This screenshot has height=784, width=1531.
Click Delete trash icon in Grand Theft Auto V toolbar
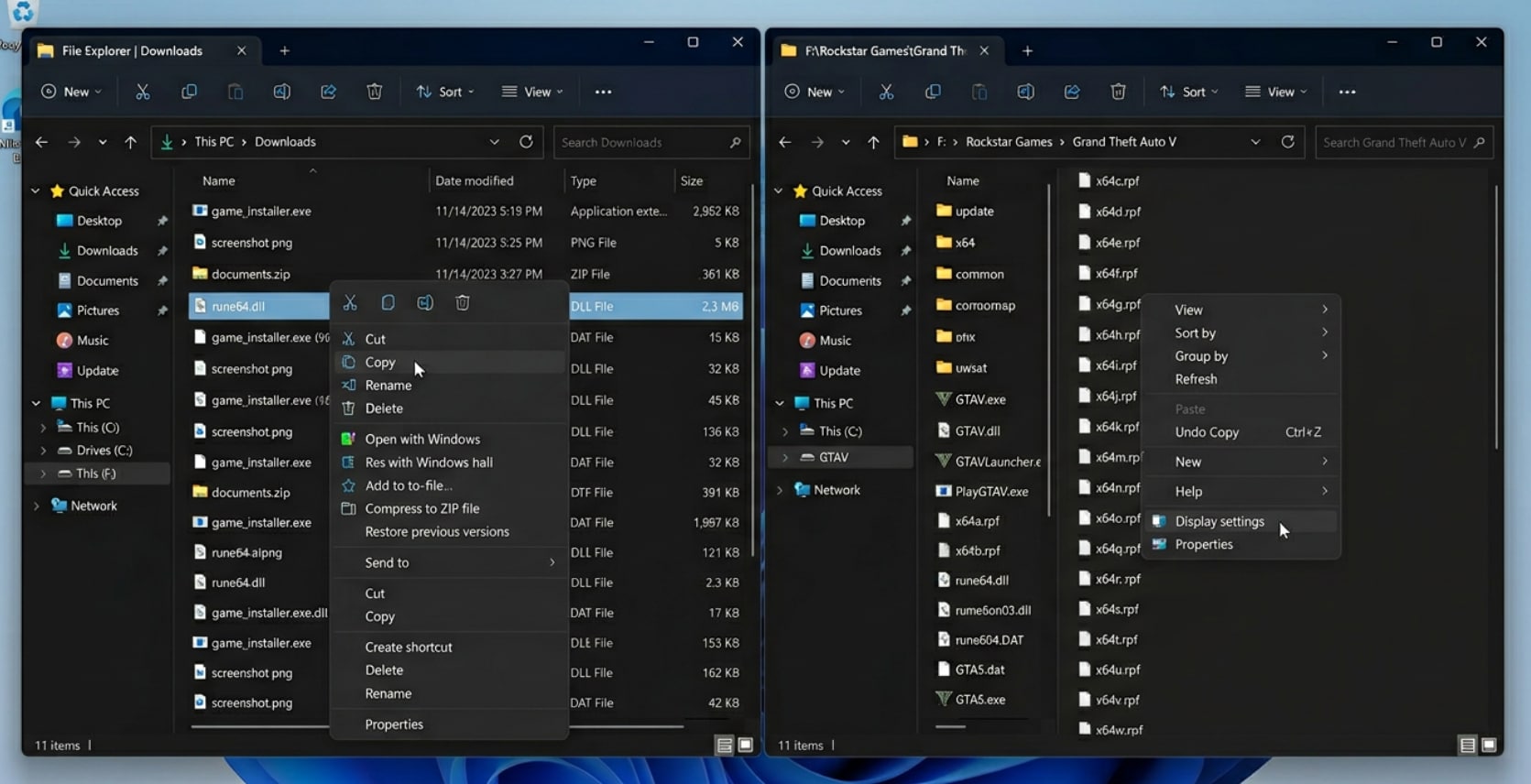pyautogui.click(x=1118, y=92)
